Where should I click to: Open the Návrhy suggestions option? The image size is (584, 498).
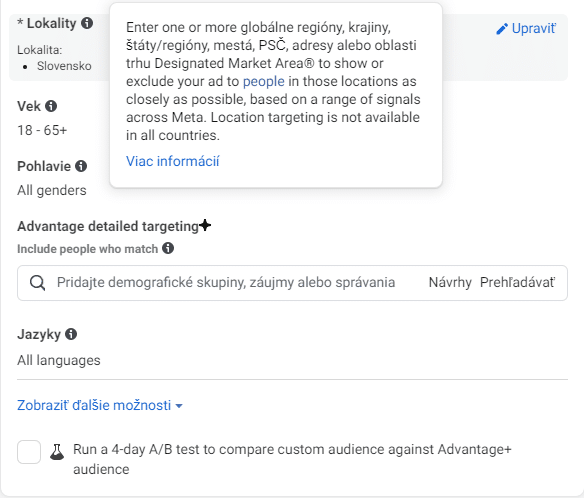450,283
